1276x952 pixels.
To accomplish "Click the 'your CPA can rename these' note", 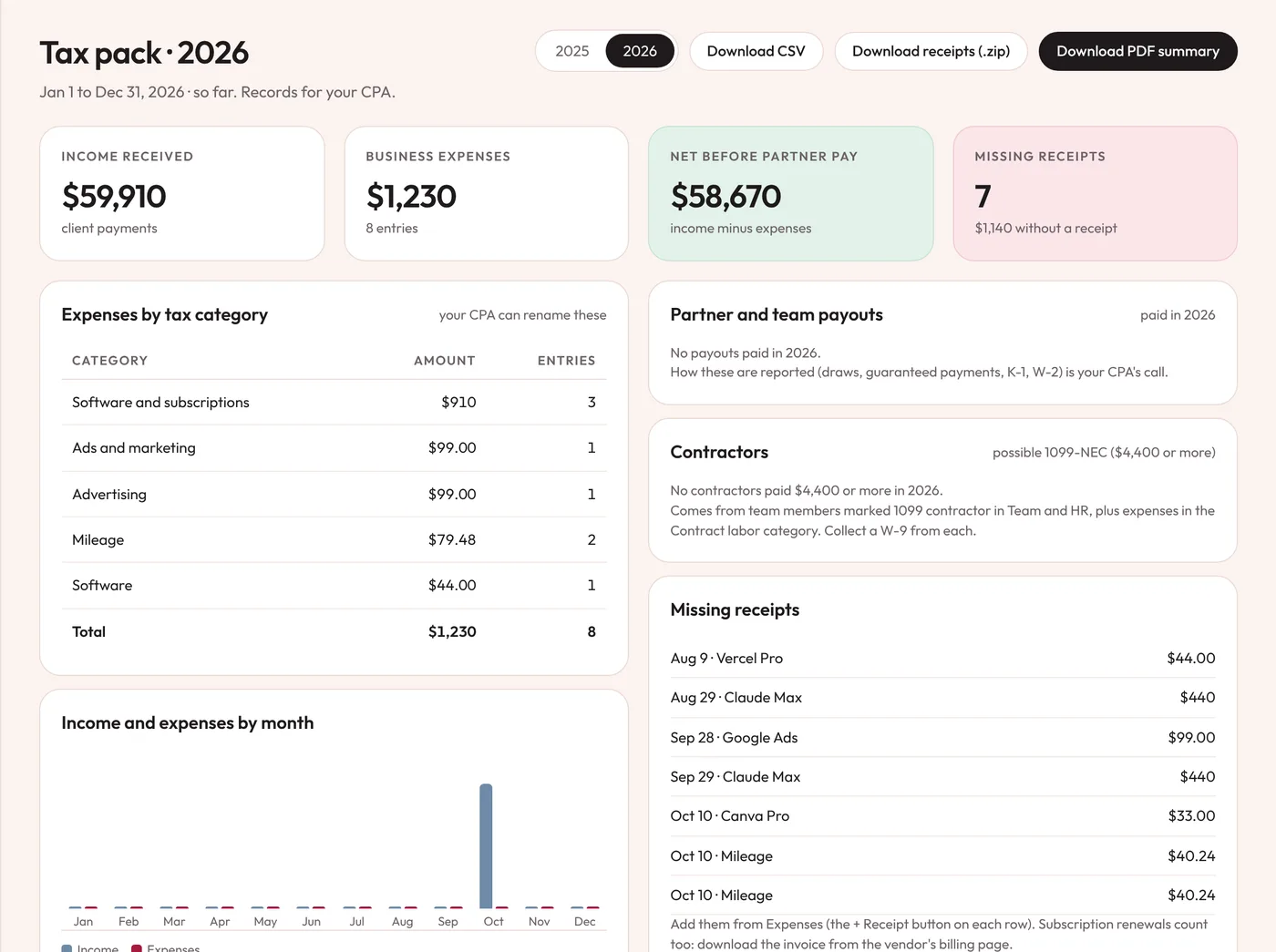I will pyautogui.click(x=522, y=315).
